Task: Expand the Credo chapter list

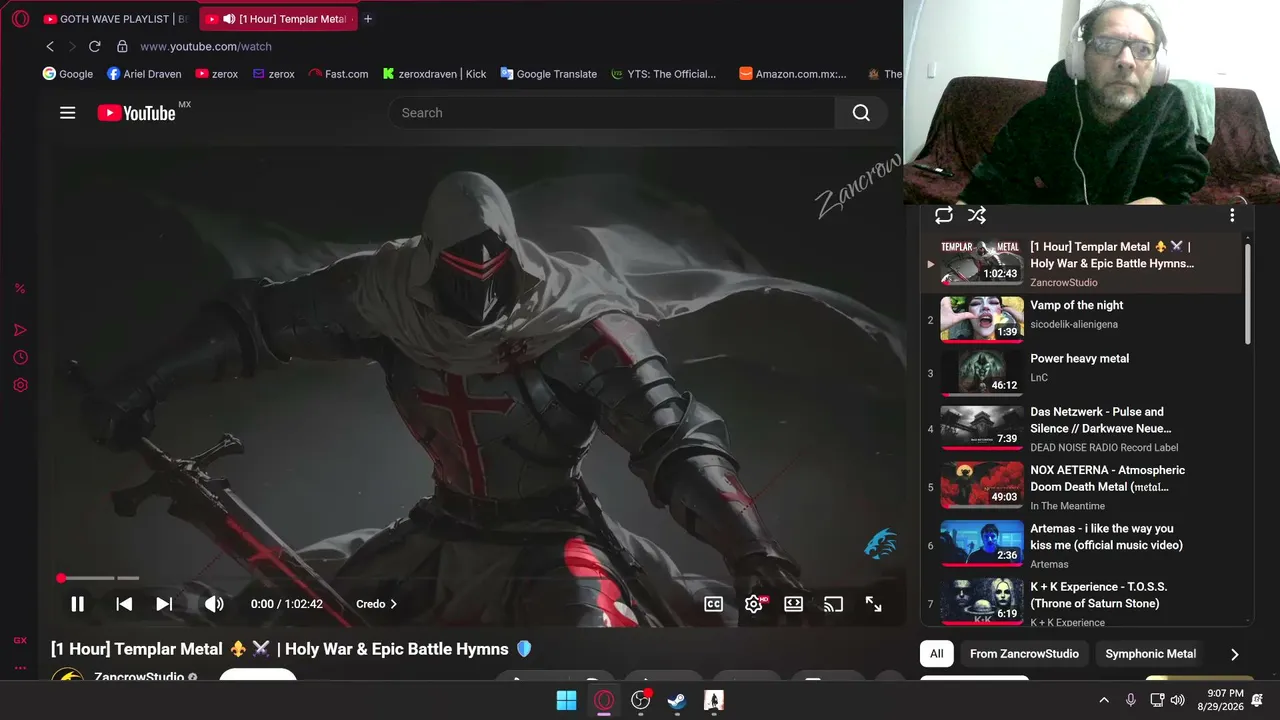Action: (x=376, y=604)
